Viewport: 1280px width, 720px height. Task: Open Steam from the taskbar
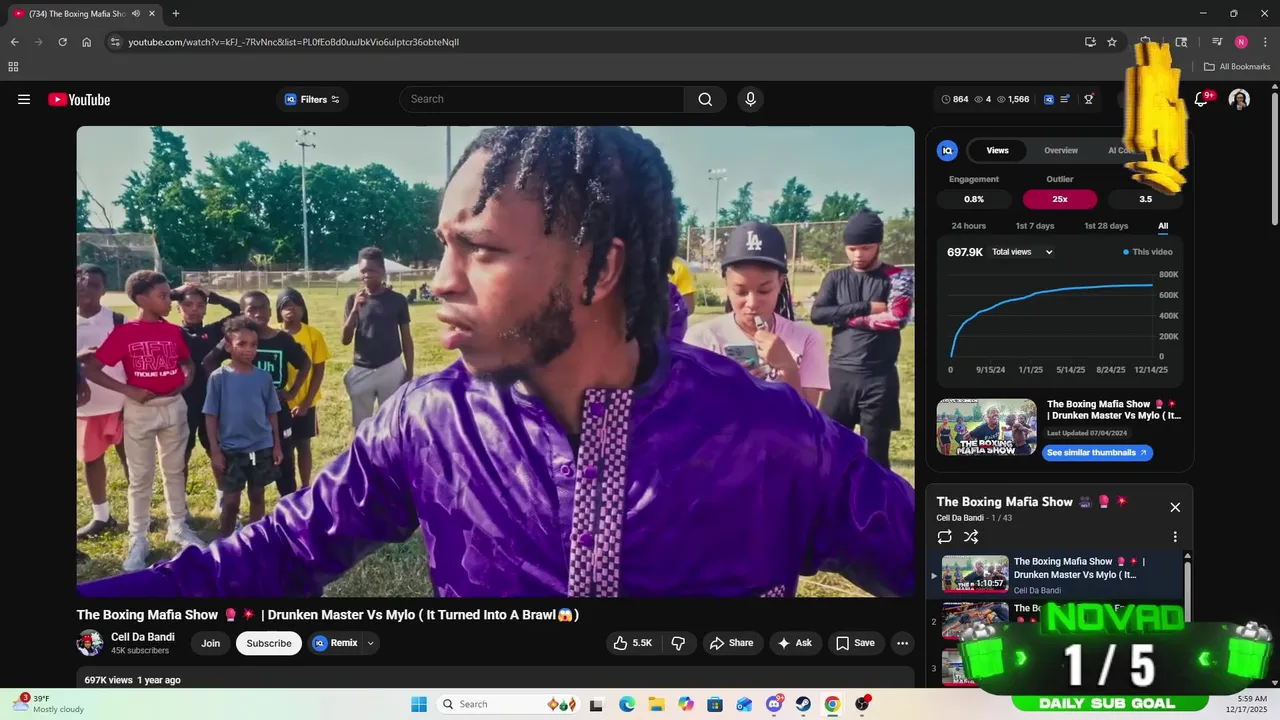tap(803, 704)
